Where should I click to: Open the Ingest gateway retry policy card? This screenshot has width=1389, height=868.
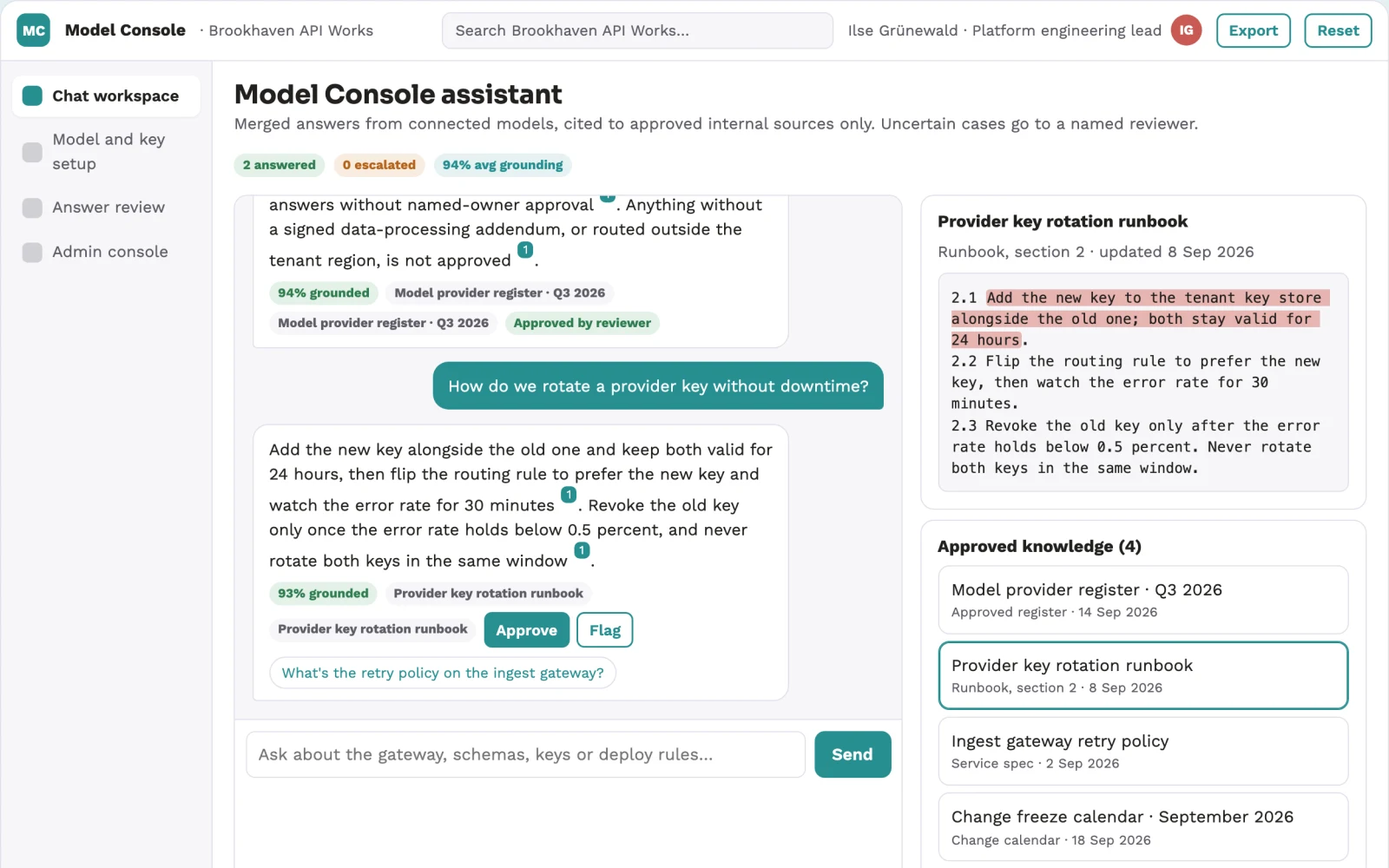point(1143,751)
